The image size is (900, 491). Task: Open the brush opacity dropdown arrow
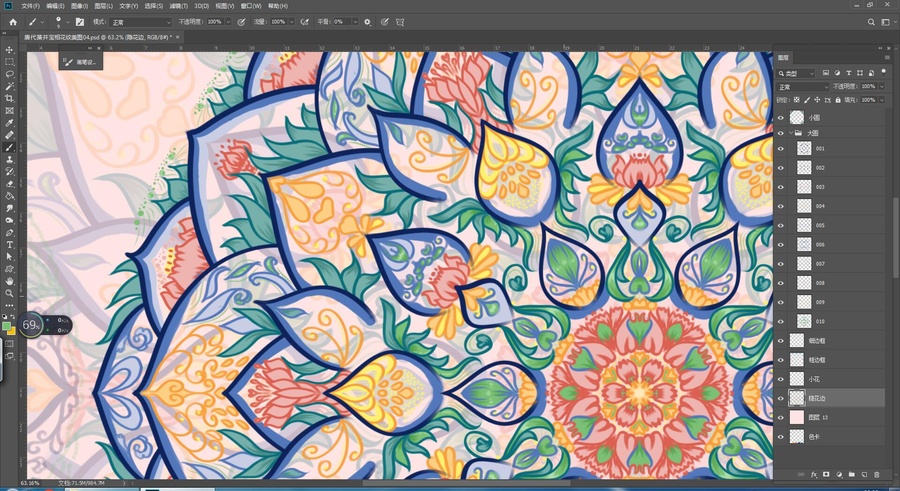pos(228,22)
